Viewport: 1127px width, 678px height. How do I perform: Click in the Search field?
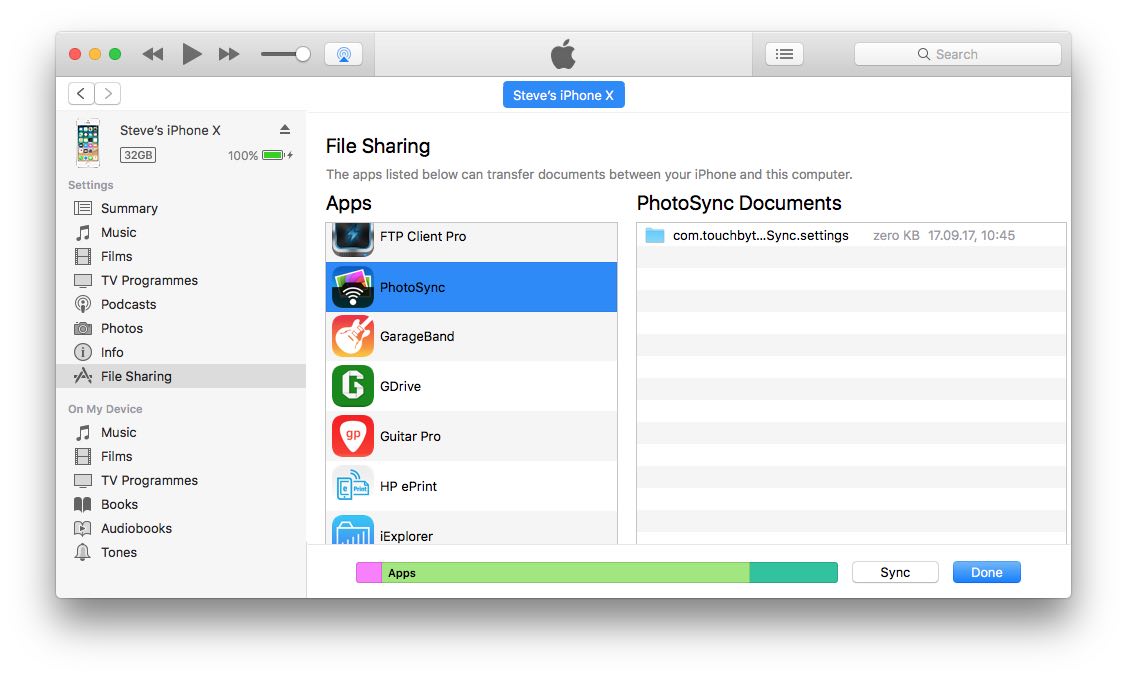tap(957, 54)
